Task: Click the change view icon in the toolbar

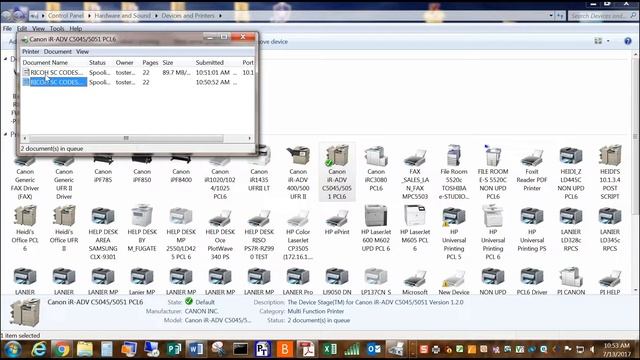Action: [x=598, y=41]
